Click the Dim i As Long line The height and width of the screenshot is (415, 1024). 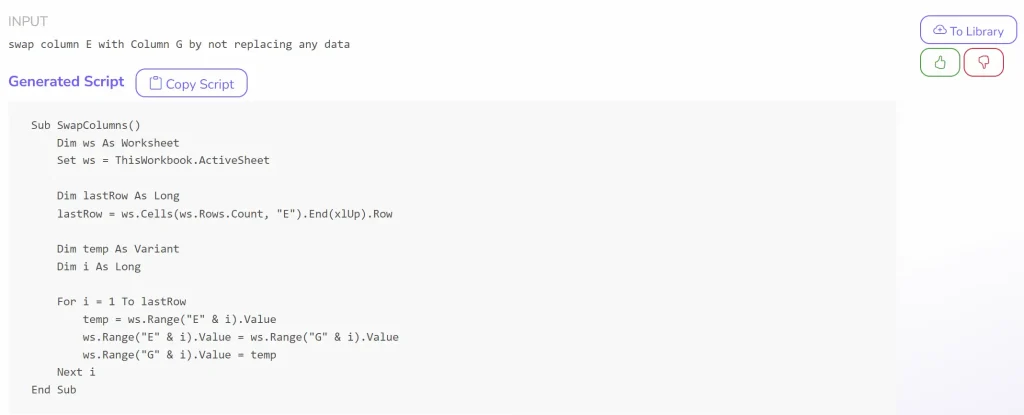click(99, 267)
